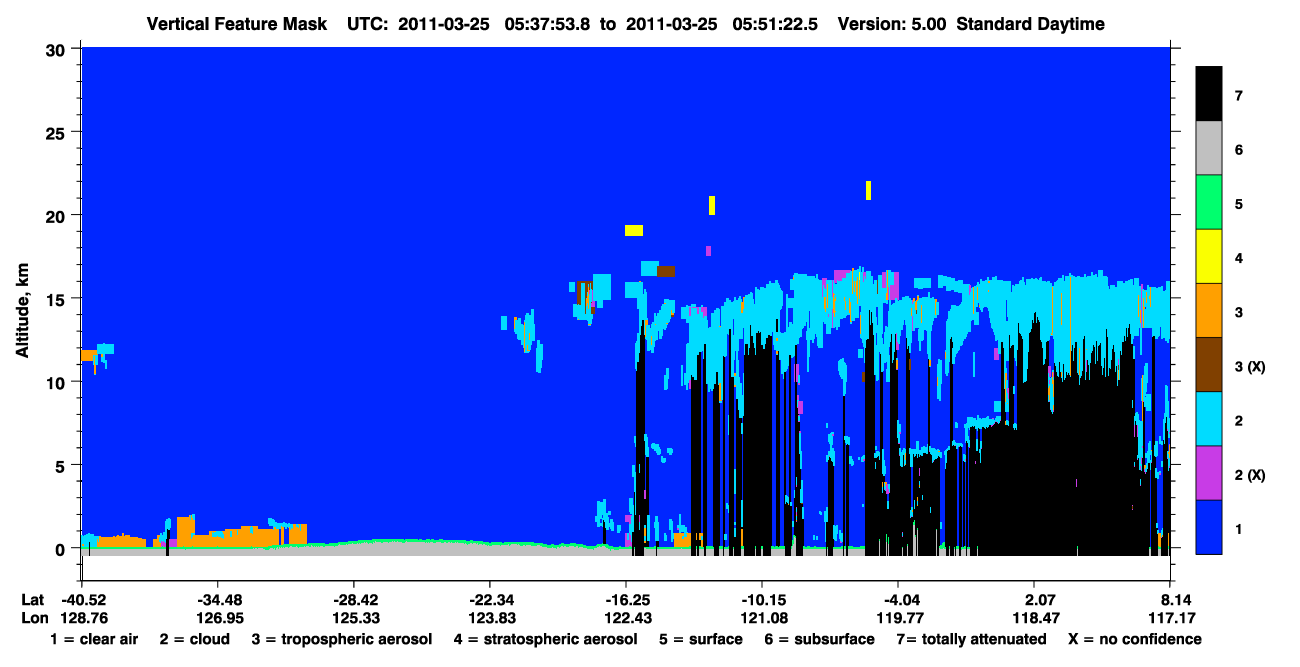Click the start date '2011-03-25' in title
The width and height of the screenshot is (1300, 667).
(x=443, y=24)
